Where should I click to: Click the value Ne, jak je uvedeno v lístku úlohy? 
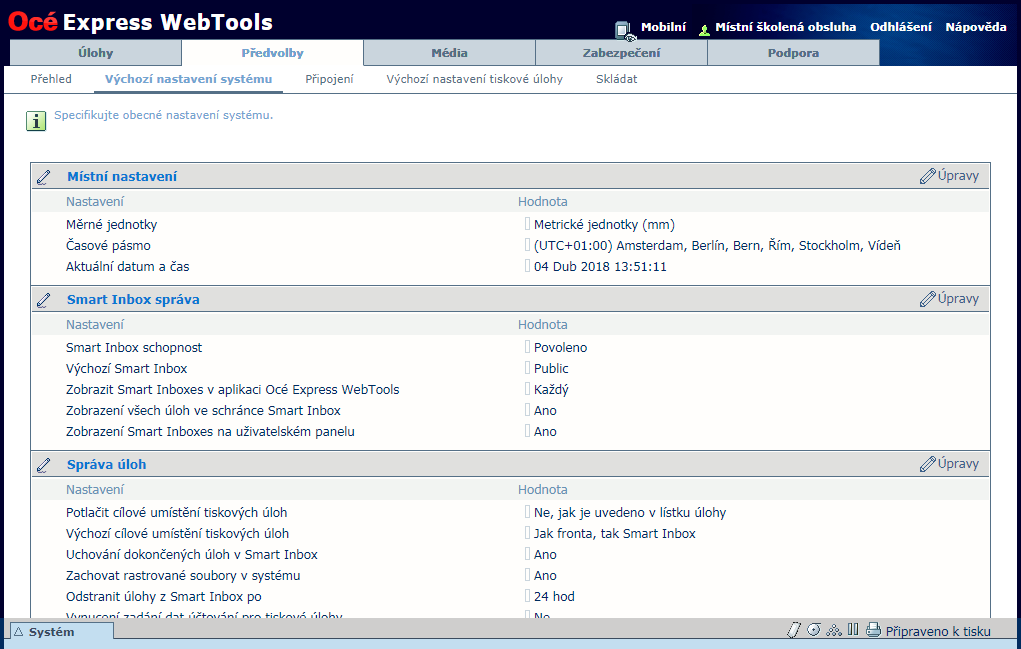click(630, 512)
